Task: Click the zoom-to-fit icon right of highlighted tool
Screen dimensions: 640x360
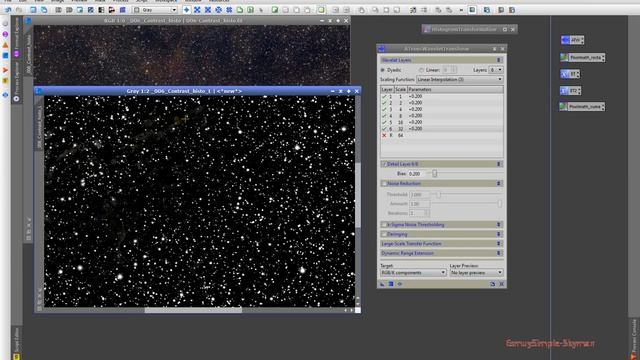Action: click(x=197, y=10)
